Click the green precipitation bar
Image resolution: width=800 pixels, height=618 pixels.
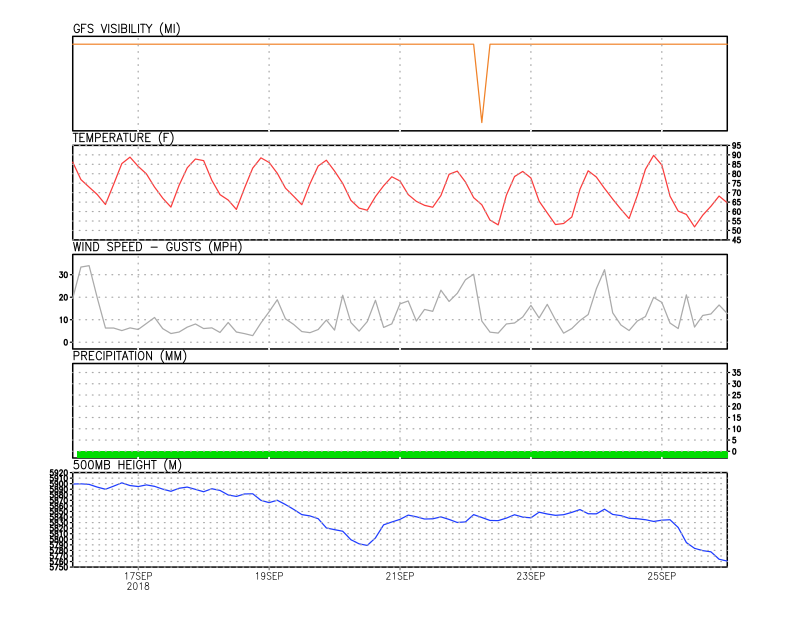point(402,454)
